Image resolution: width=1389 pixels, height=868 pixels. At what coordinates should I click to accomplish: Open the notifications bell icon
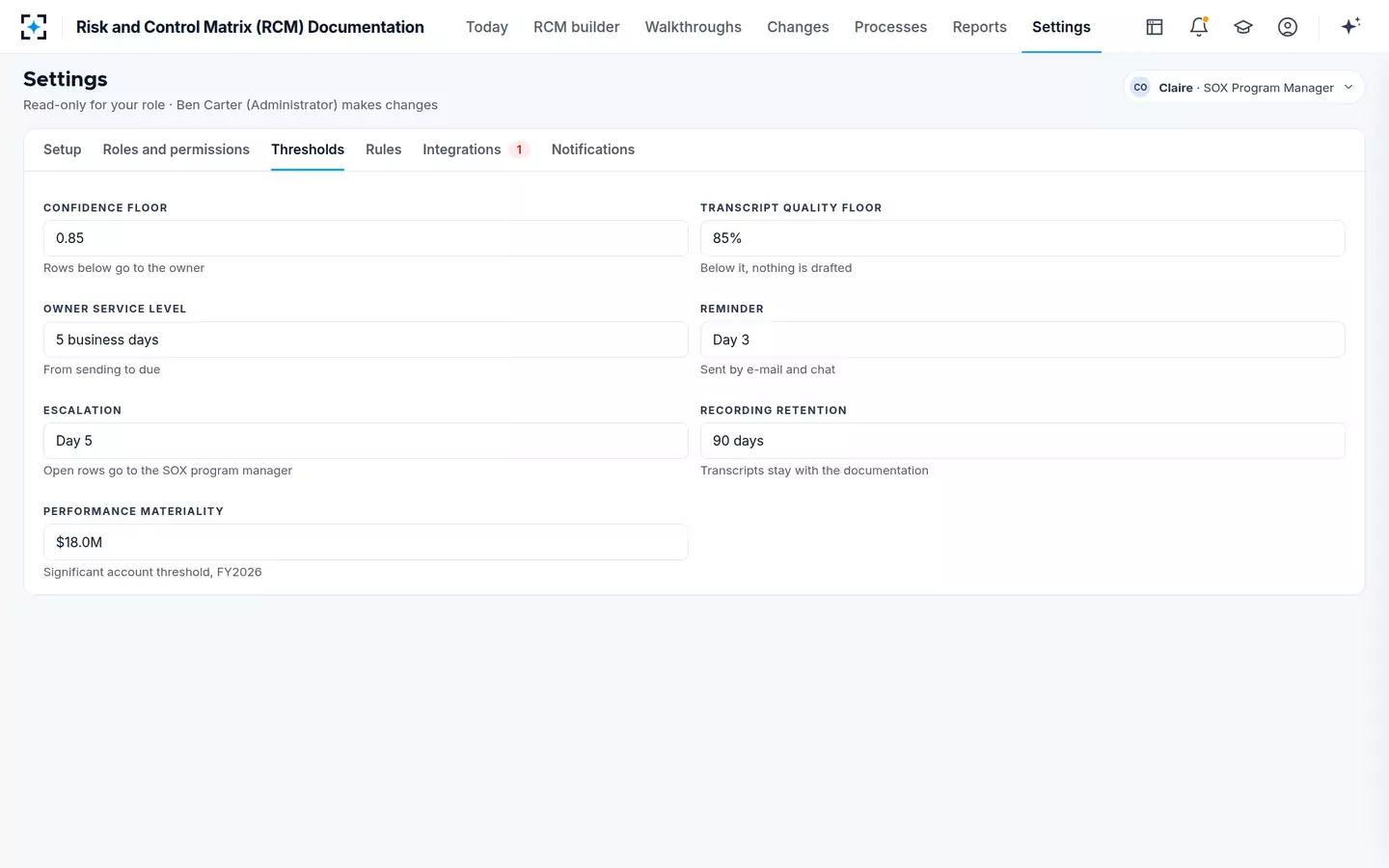click(1199, 27)
